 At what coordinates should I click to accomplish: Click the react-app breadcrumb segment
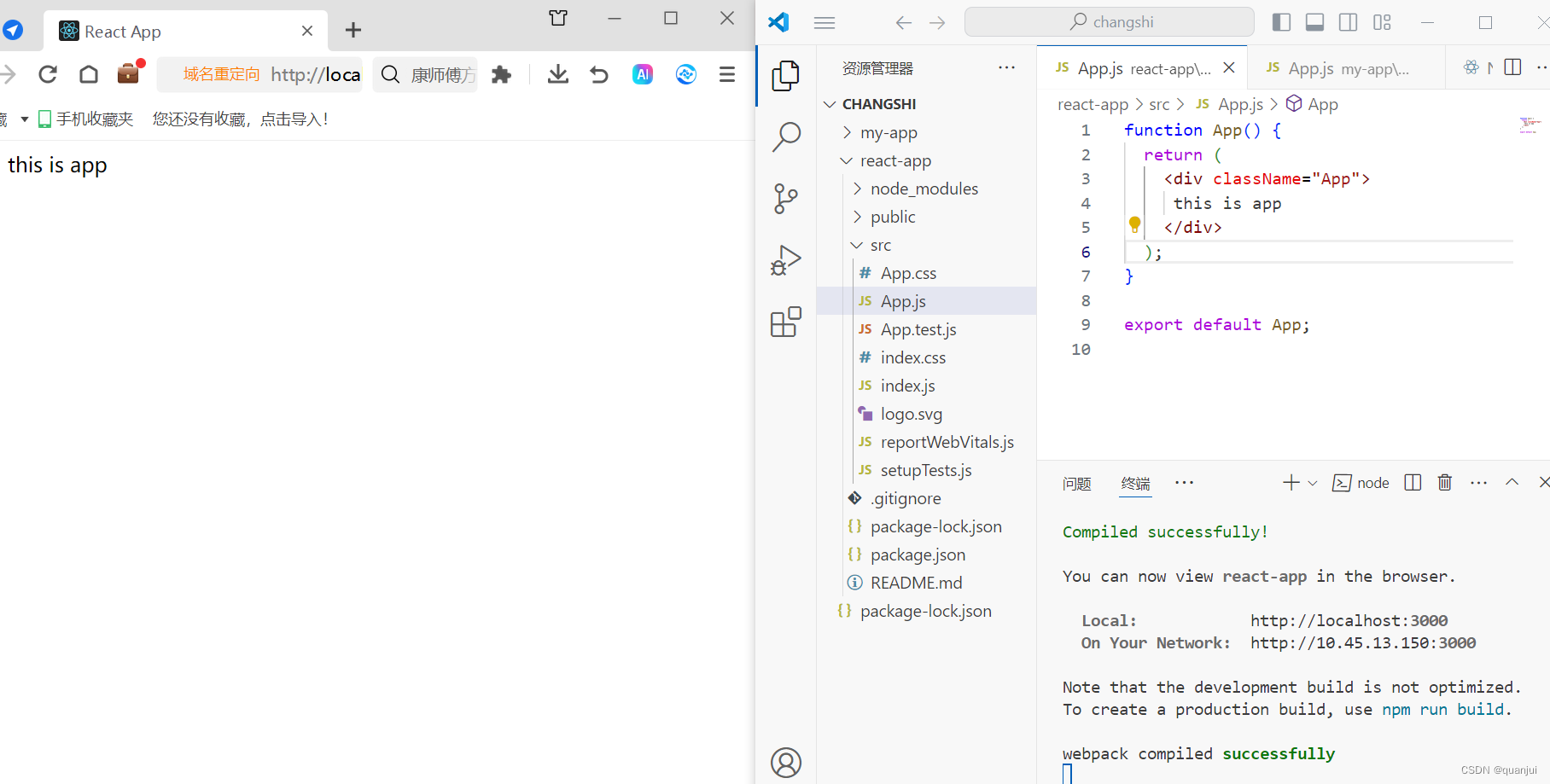pyautogui.click(x=1093, y=104)
